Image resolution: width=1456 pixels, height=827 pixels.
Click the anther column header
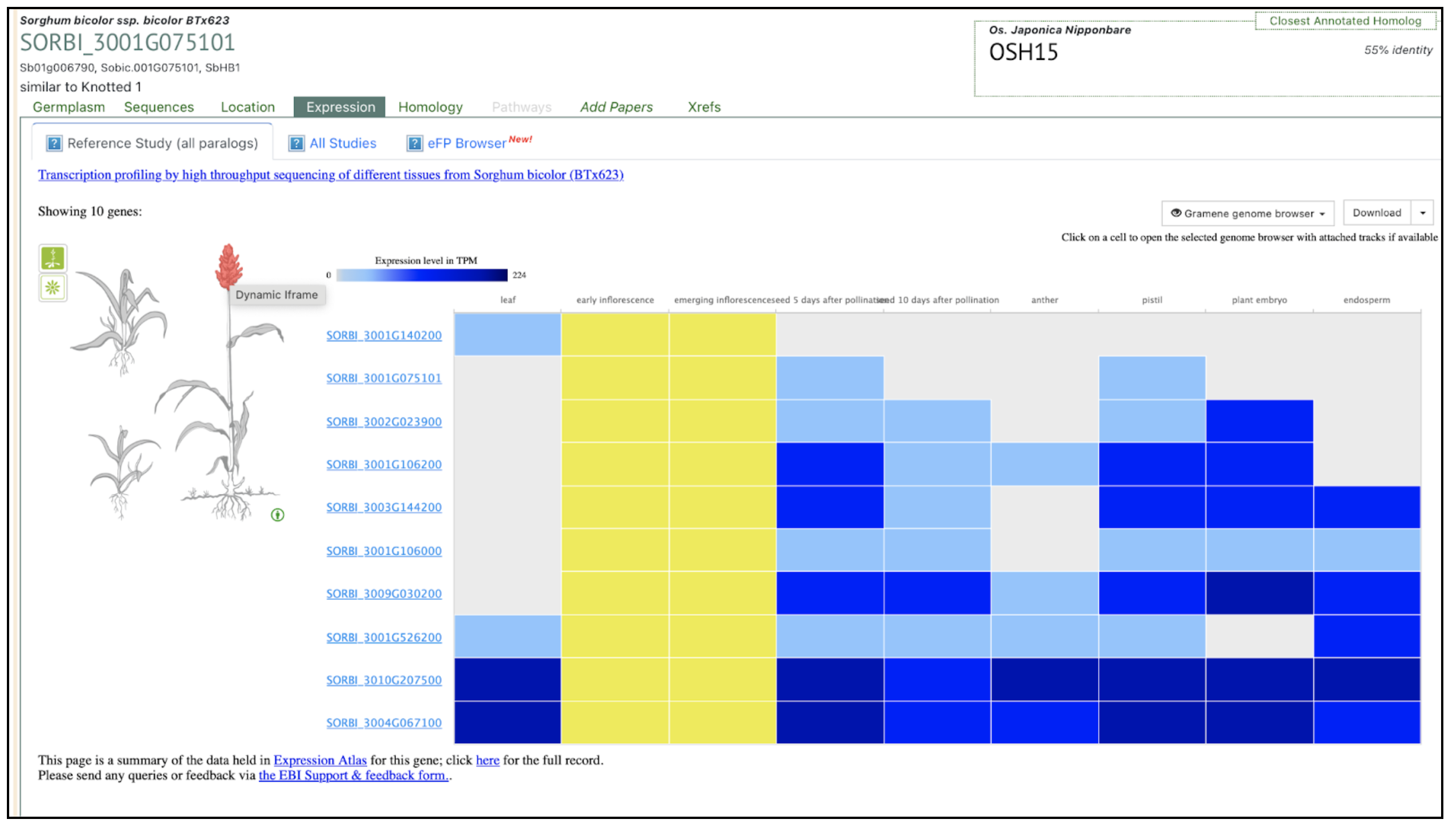point(1045,300)
